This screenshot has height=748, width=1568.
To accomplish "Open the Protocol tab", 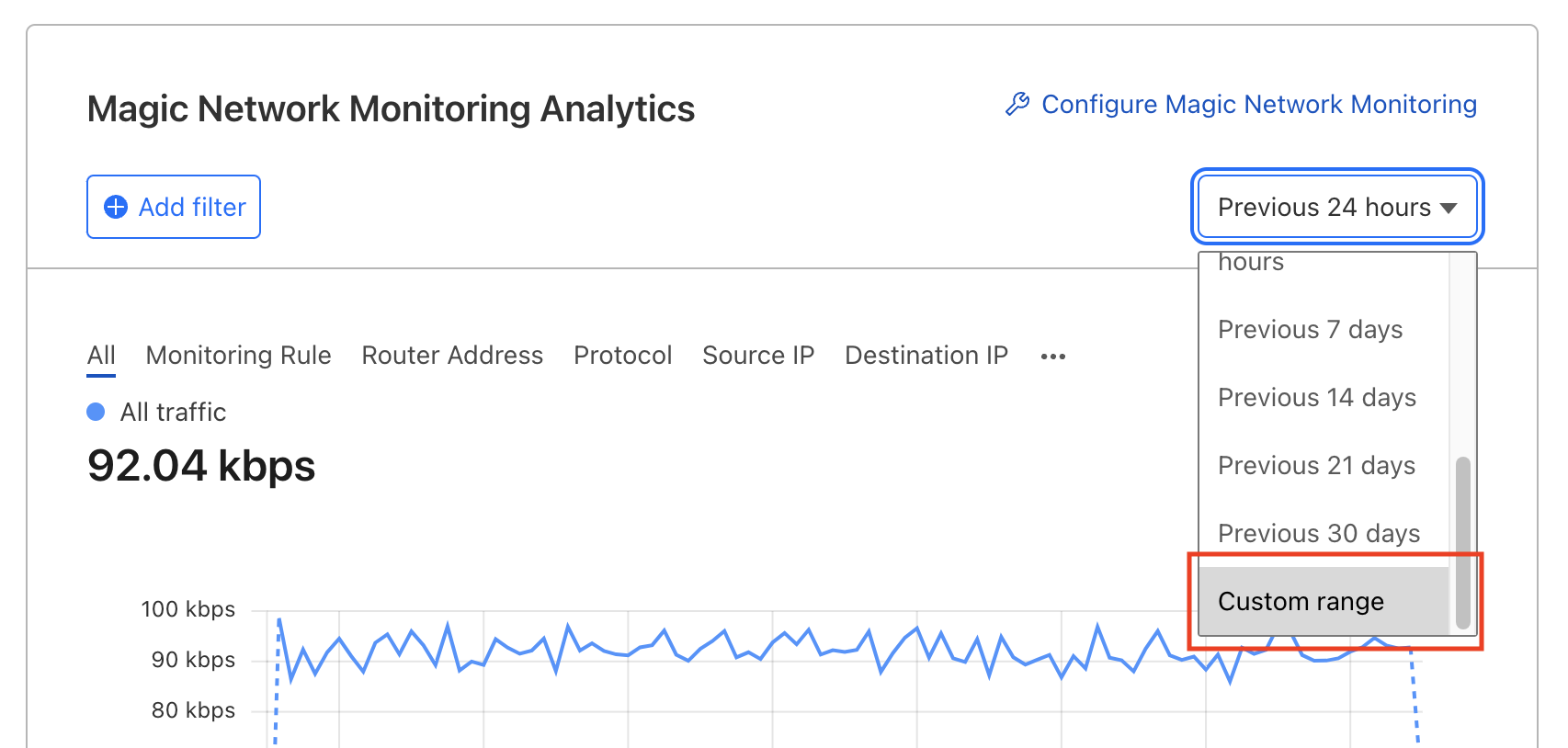I will 622,356.
